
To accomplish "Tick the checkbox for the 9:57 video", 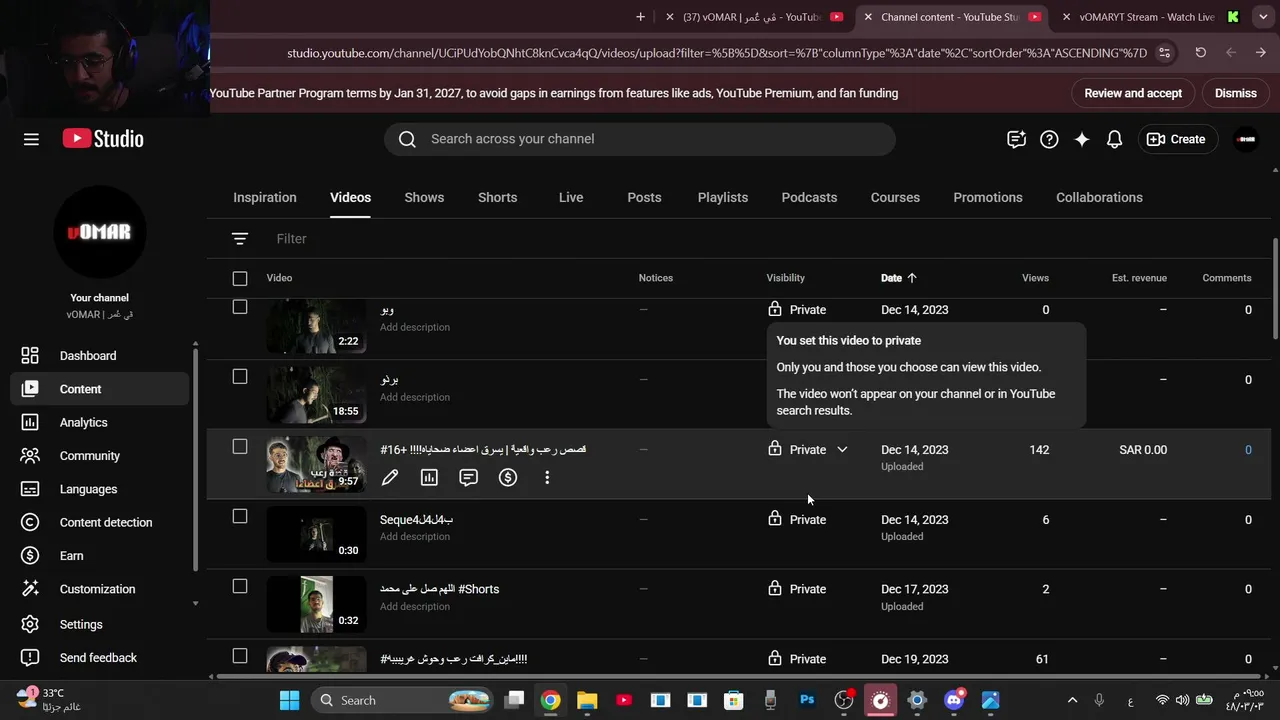I will click(240, 447).
